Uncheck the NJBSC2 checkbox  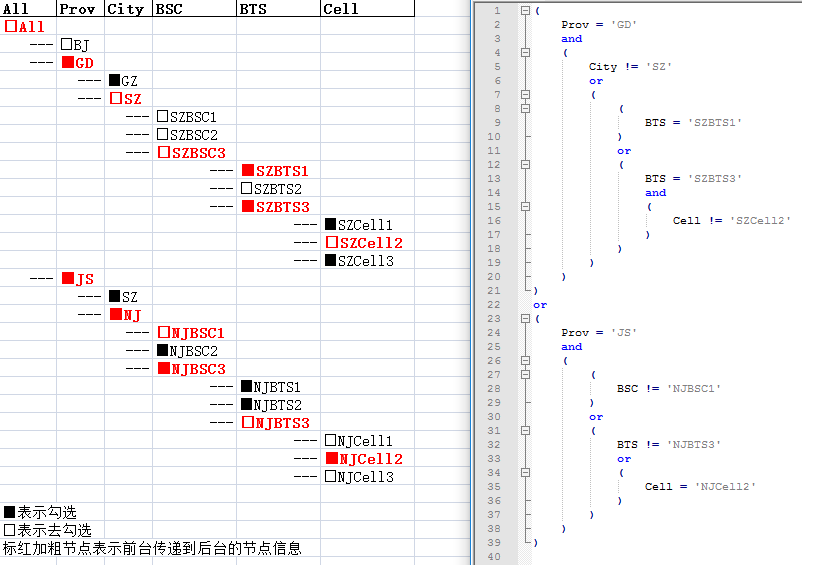(162, 350)
